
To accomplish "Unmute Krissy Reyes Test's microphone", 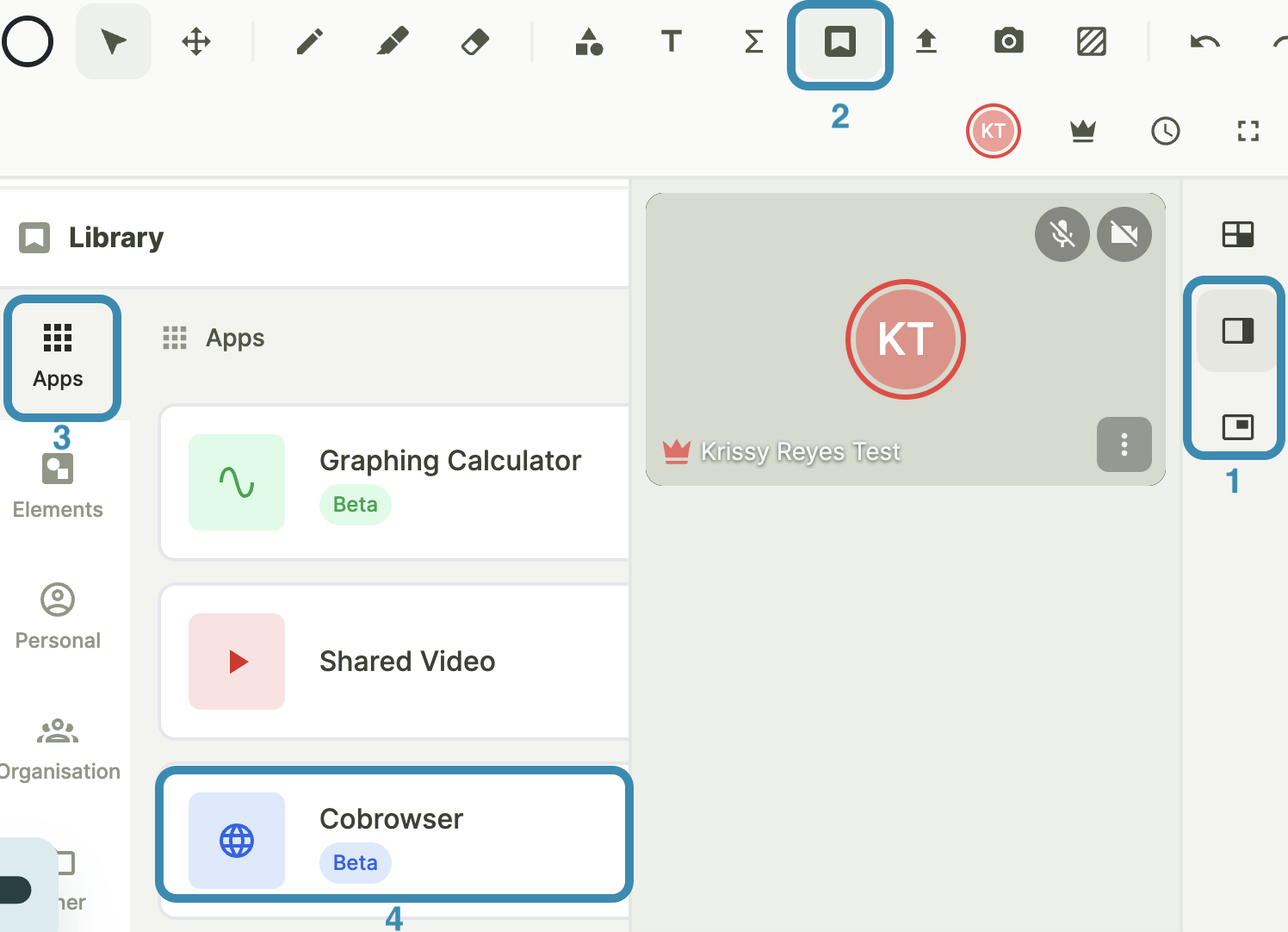I will pos(1062,234).
